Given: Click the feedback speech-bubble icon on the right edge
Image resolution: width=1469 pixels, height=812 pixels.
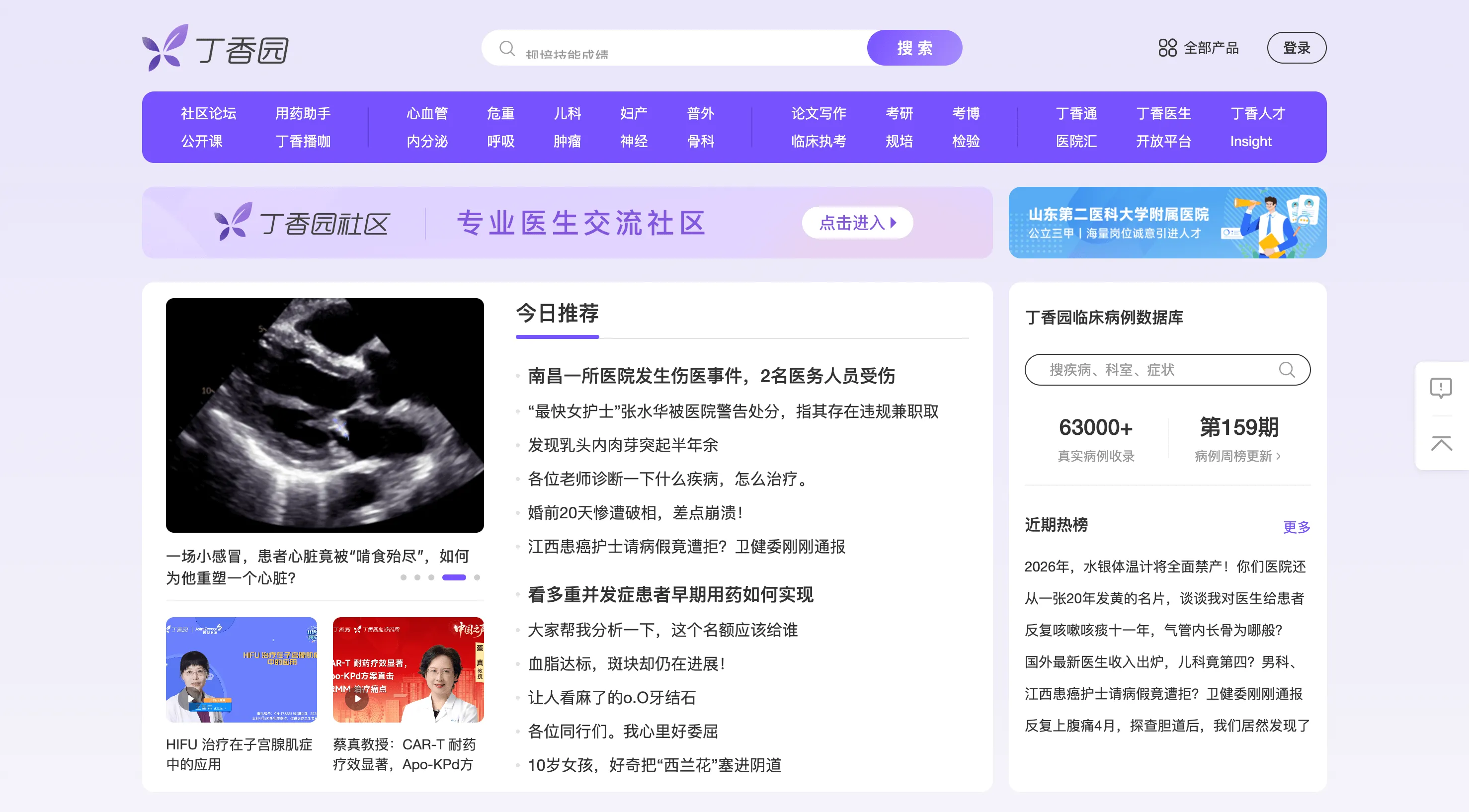Looking at the screenshot, I should coord(1442,388).
